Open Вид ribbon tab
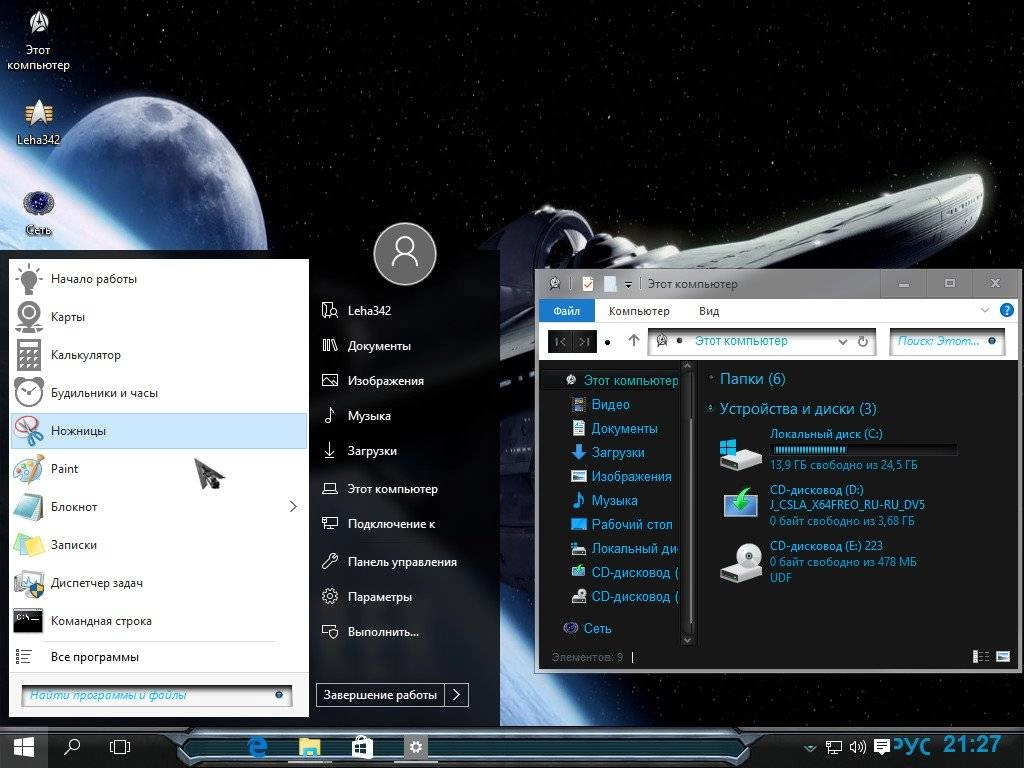The image size is (1024, 768). pos(709,312)
